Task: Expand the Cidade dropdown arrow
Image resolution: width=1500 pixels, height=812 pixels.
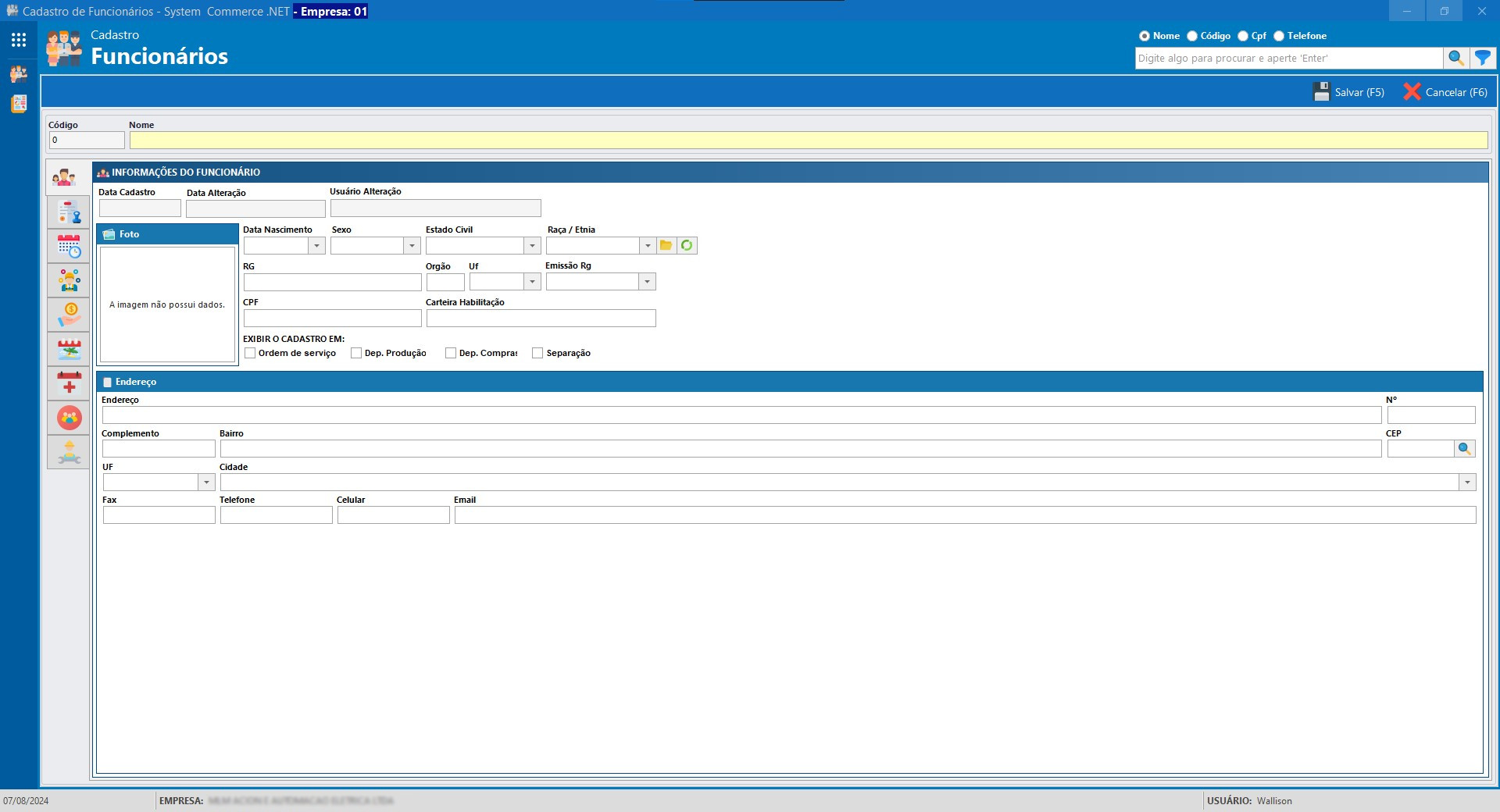Action: tap(1467, 483)
